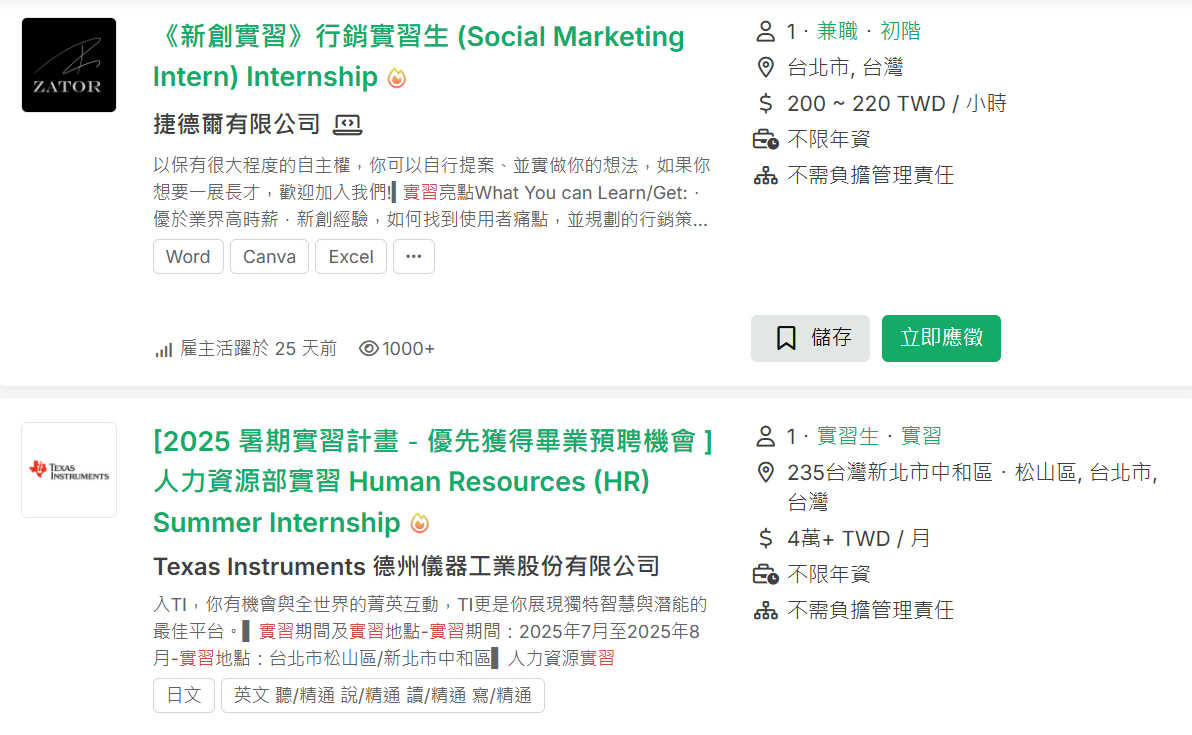1192x735 pixels.
Task: Click the 初階 seniority link
Action: (x=900, y=31)
